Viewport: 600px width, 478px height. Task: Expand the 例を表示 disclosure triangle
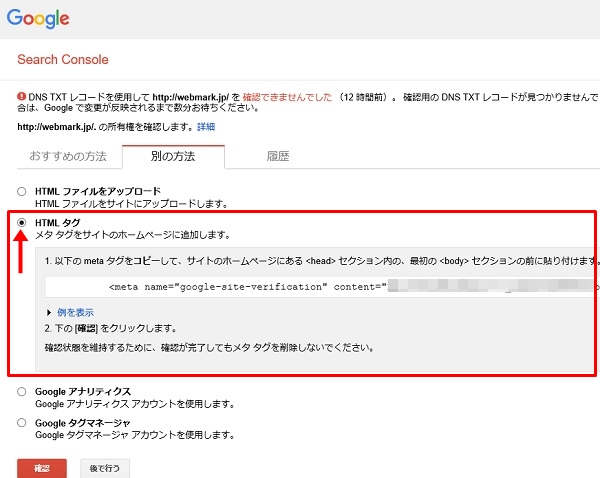(x=49, y=313)
